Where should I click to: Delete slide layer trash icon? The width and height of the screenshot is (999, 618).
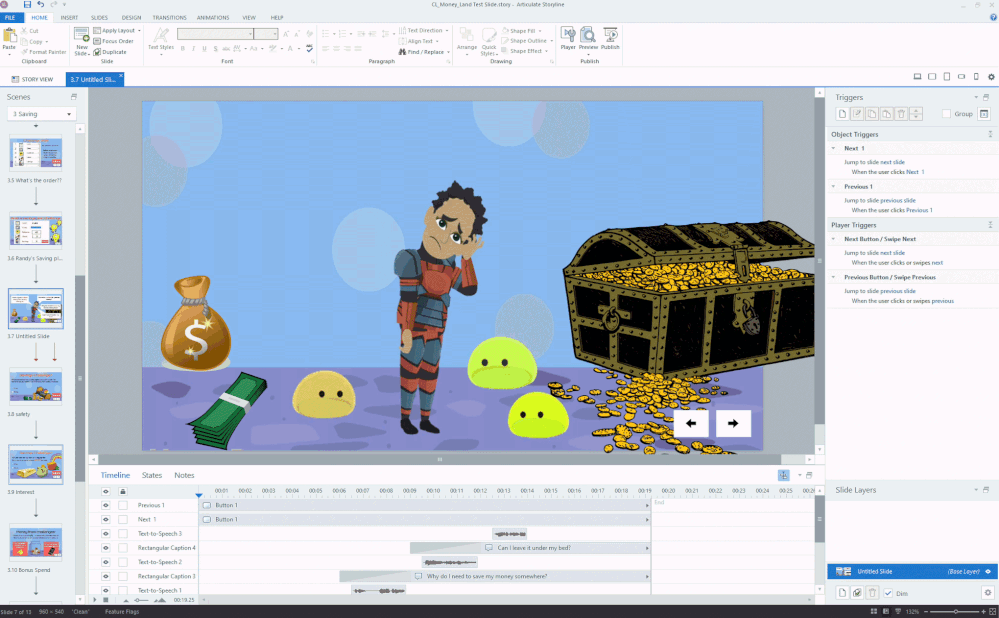point(872,593)
